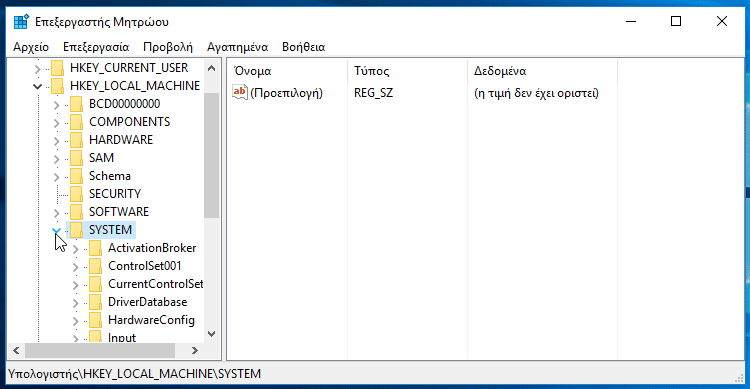Select the HKEY_CURRENT_USER tree label
This screenshot has height=389, width=750.
[129, 68]
